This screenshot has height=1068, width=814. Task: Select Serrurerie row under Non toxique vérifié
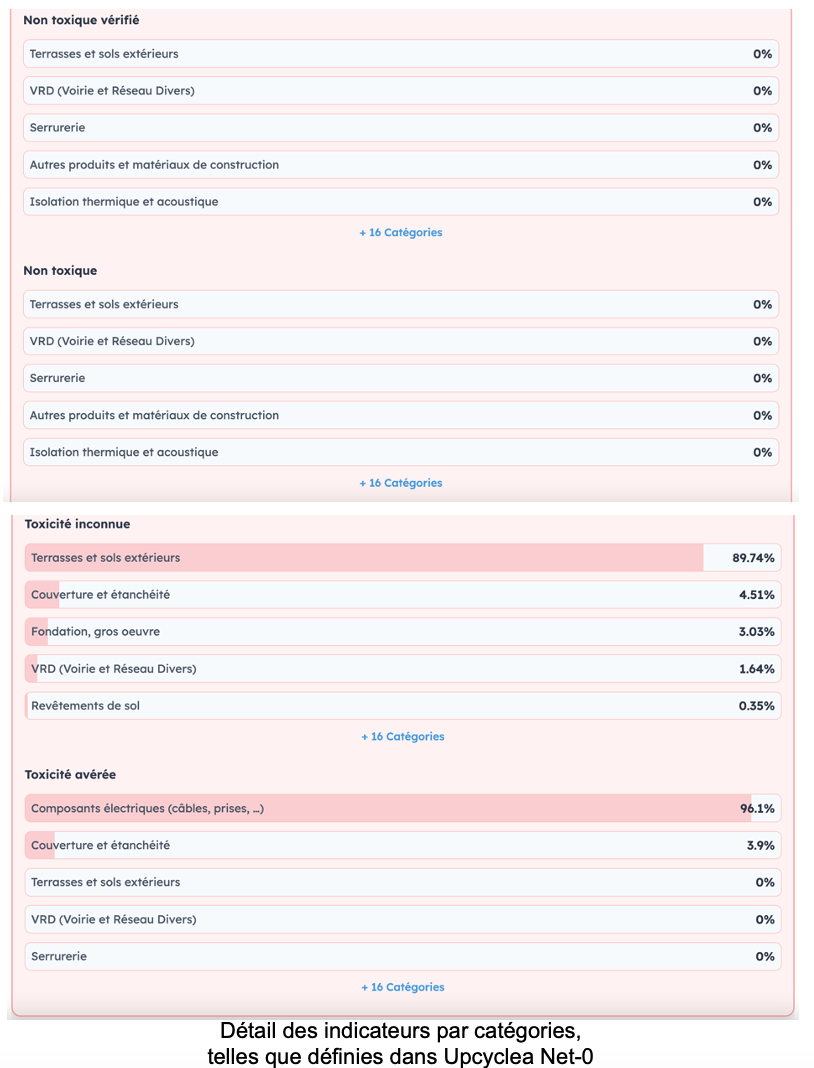coord(401,127)
